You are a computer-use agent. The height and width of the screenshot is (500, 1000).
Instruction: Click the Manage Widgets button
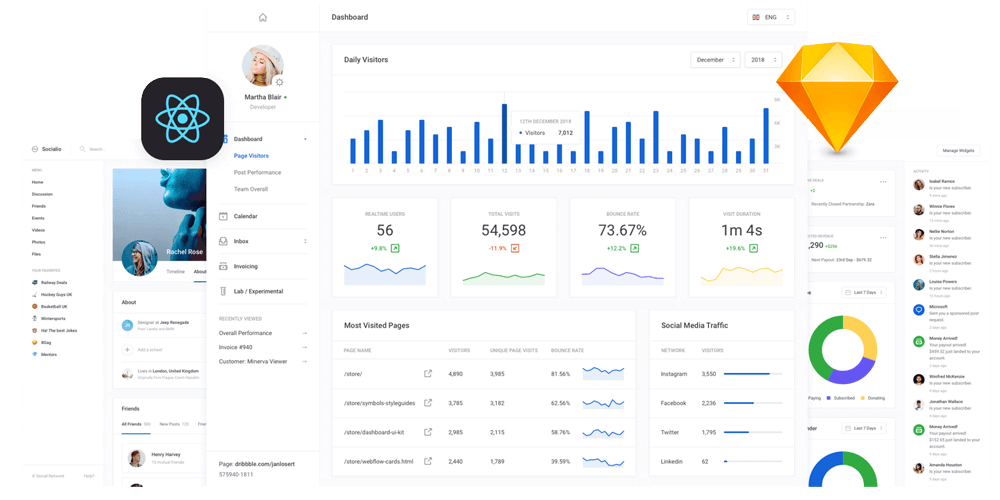959,151
